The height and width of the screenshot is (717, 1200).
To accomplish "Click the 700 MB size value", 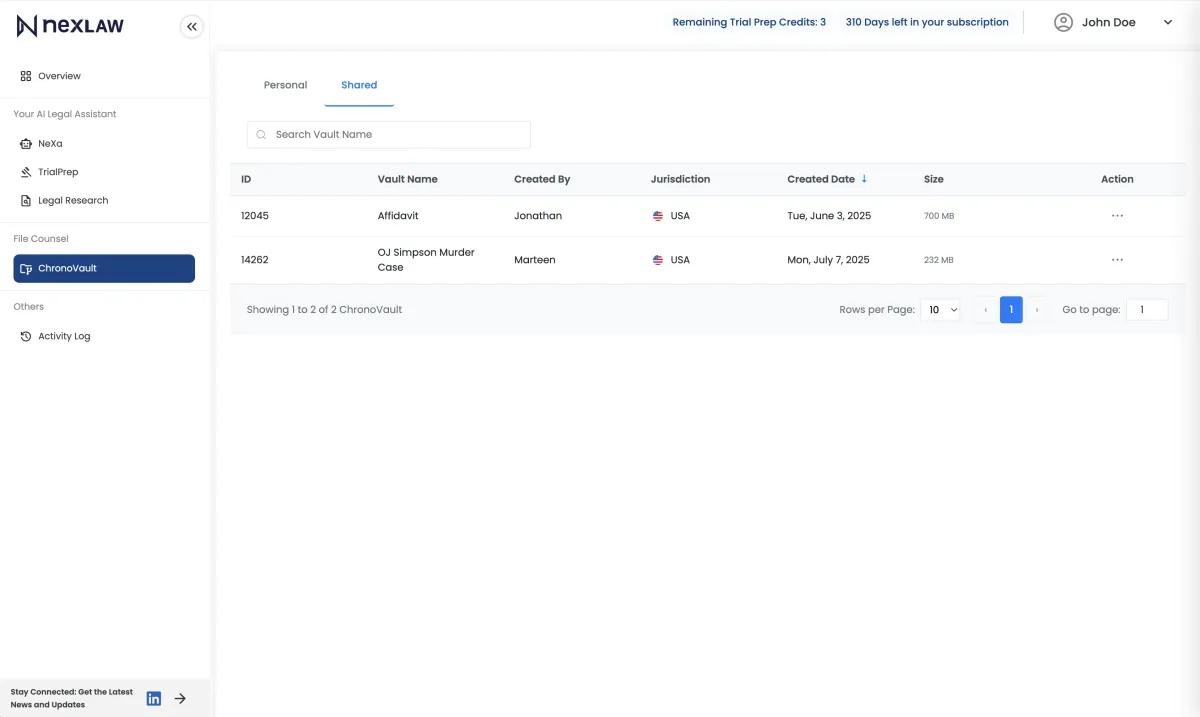I will coord(939,216).
